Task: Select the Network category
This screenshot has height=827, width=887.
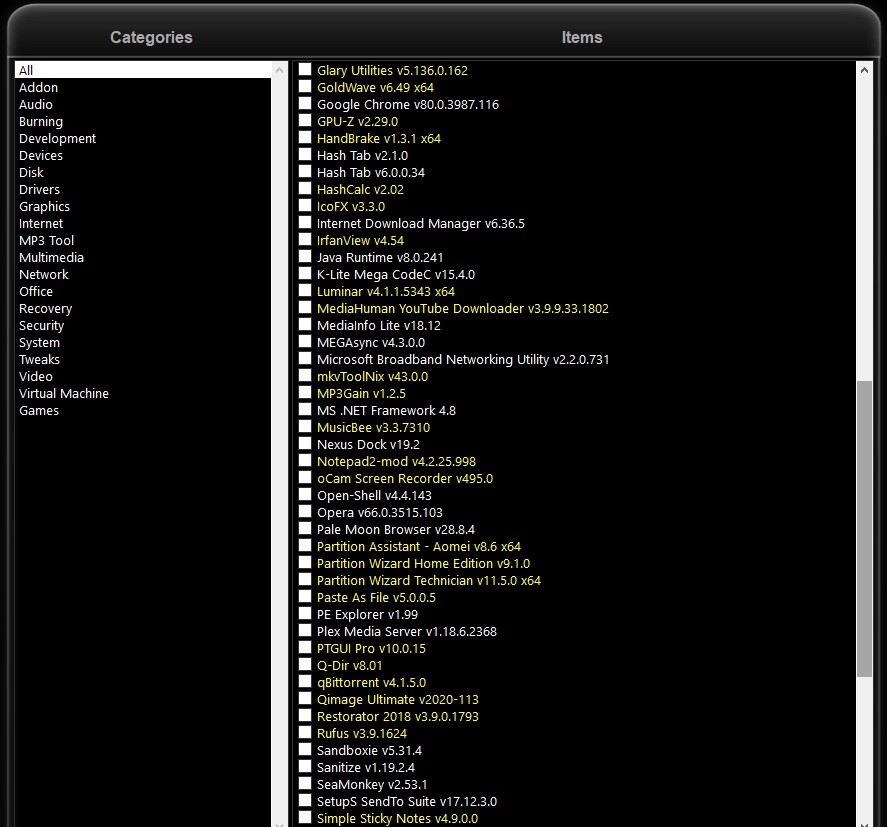Action: pos(44,274)
